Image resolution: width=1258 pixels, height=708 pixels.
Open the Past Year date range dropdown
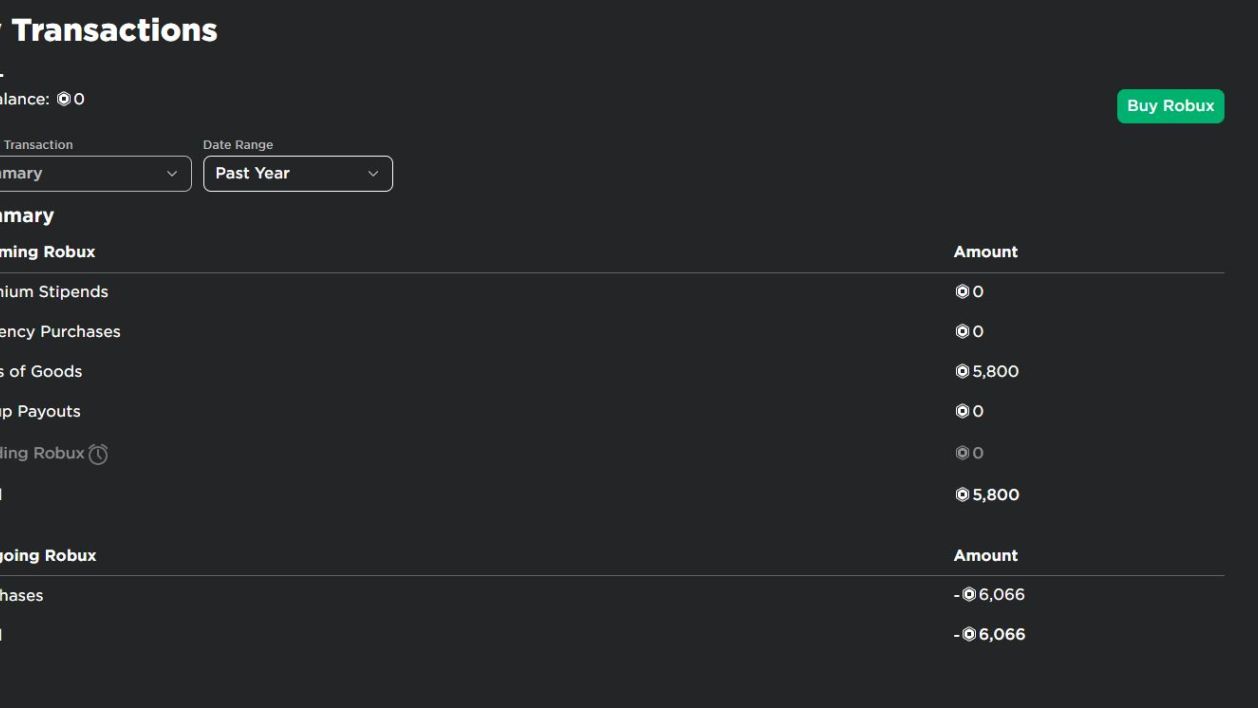coord(298,174)
